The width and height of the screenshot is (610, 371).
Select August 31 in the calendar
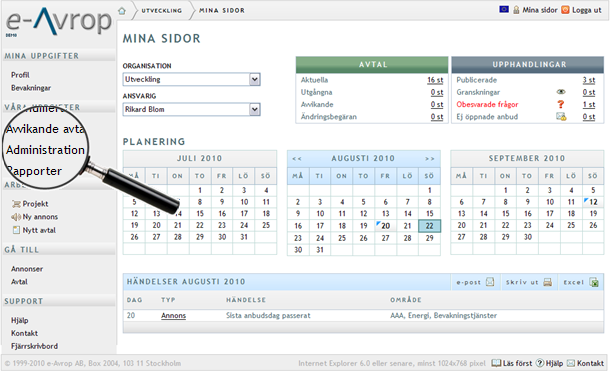click(320, 250)
